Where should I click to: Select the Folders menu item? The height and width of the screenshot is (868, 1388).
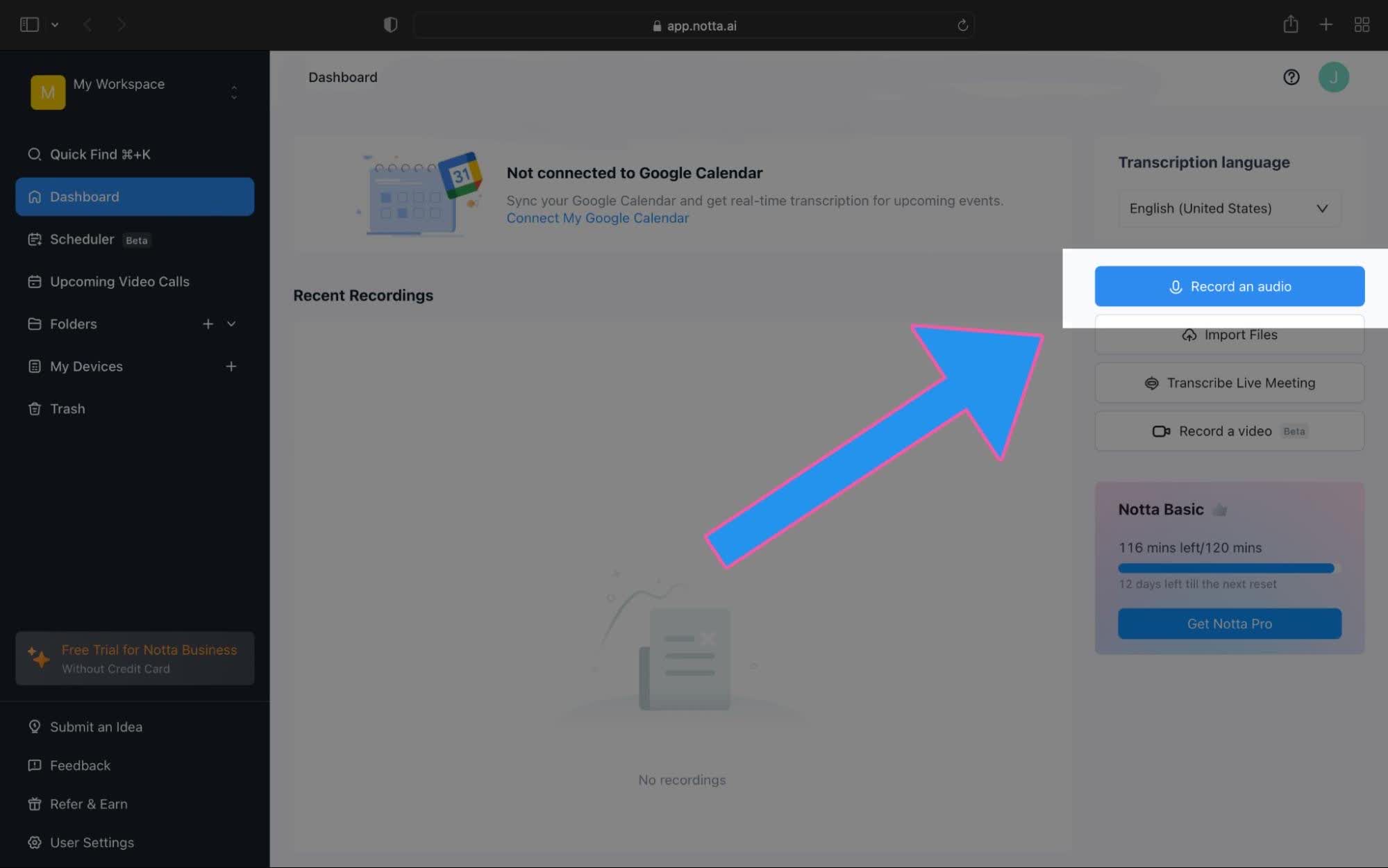tap(73, 323)
